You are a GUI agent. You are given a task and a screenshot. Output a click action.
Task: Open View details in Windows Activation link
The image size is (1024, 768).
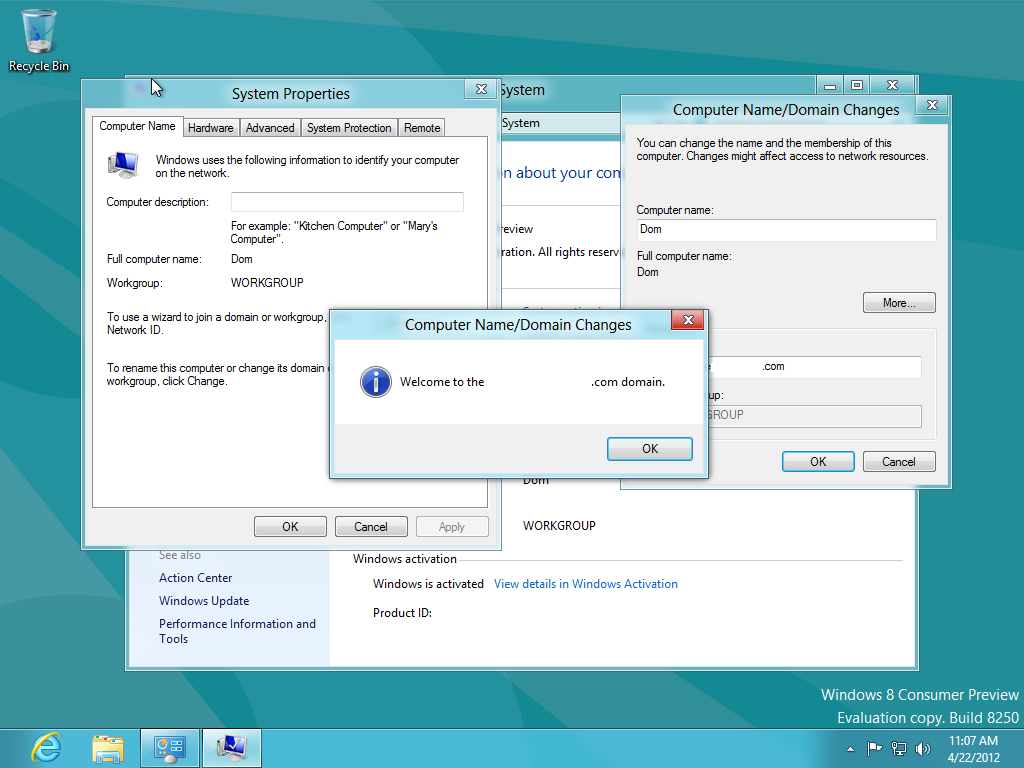[586, 584]
